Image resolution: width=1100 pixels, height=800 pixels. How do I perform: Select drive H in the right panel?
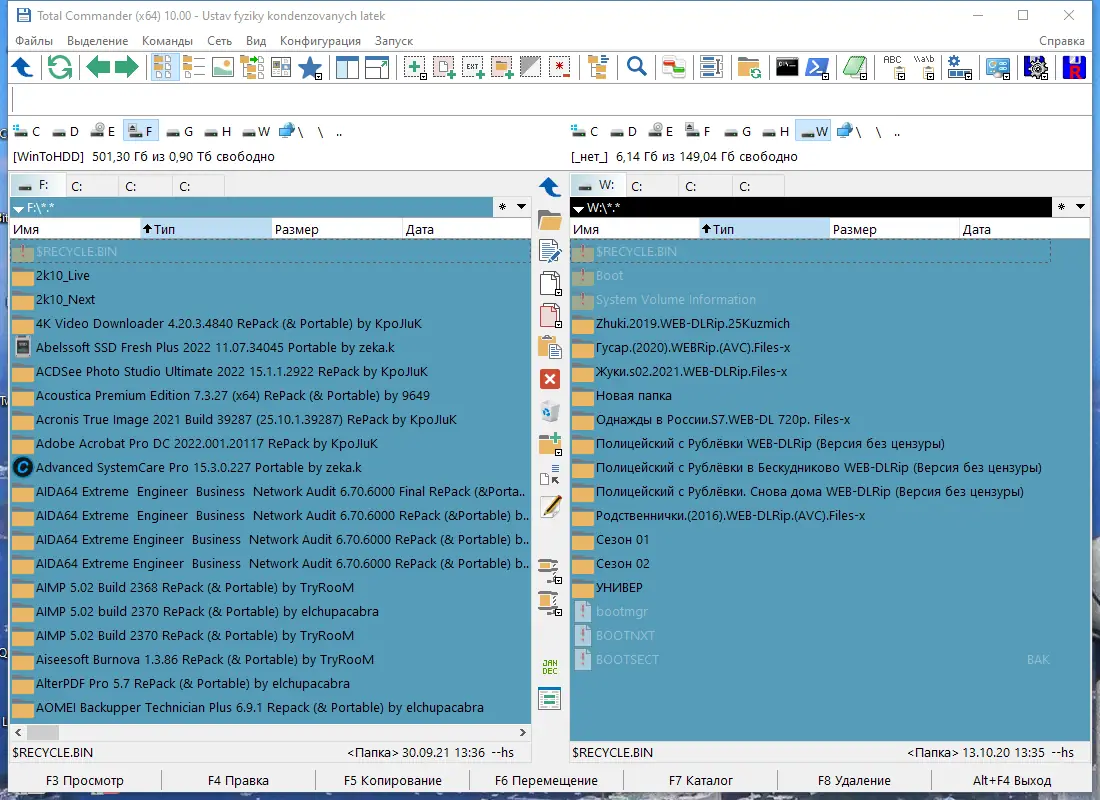776,131
